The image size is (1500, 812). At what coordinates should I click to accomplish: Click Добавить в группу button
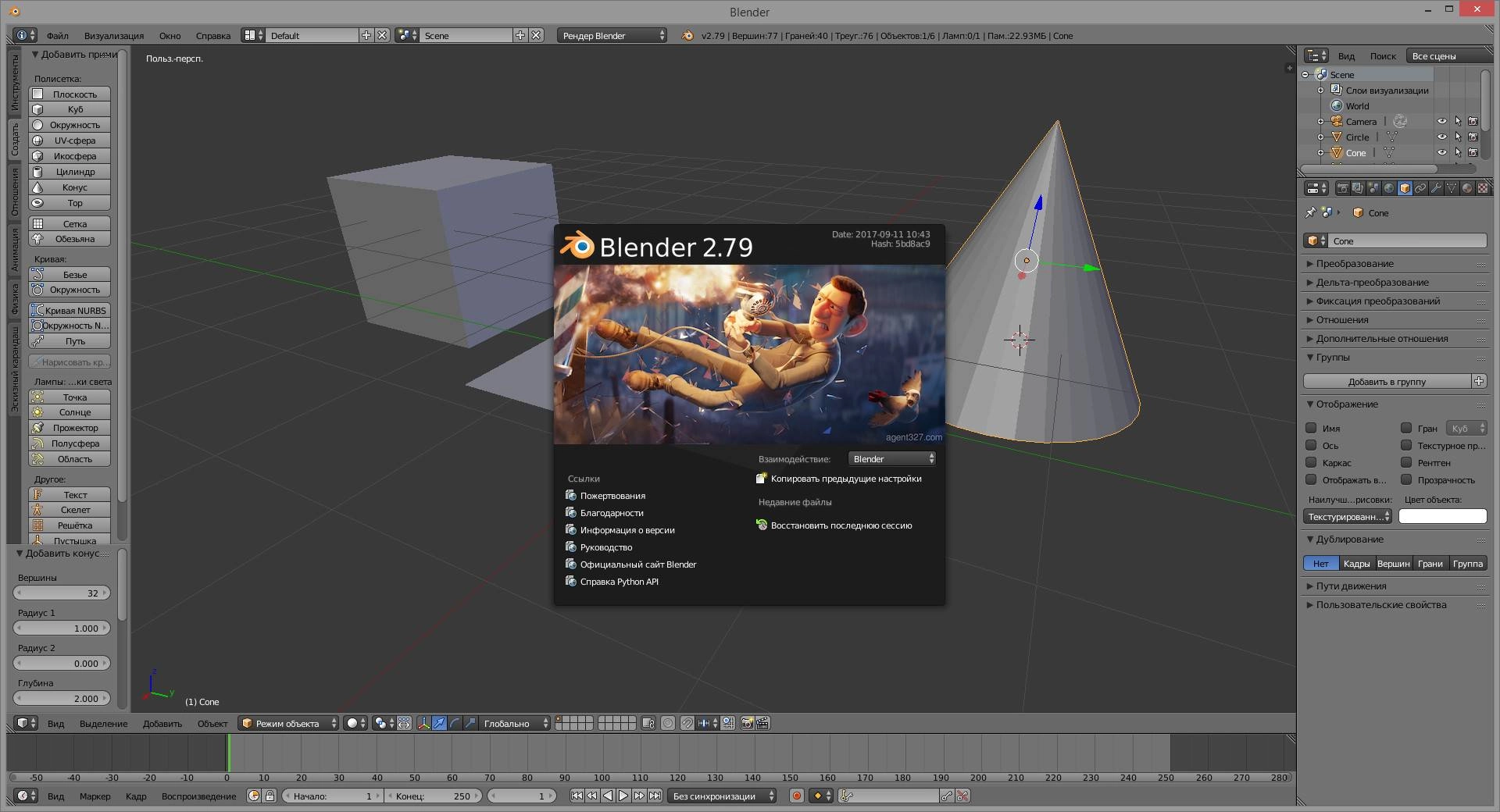[1387, 382]
